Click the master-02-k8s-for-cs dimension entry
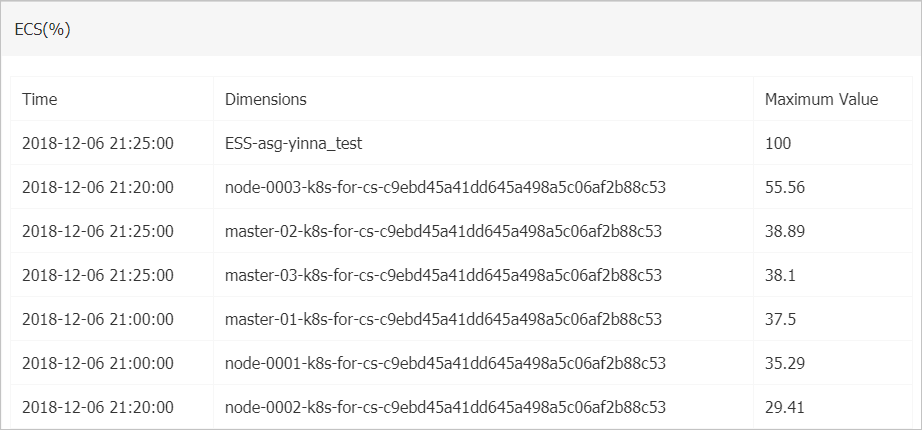 point(443,231)
